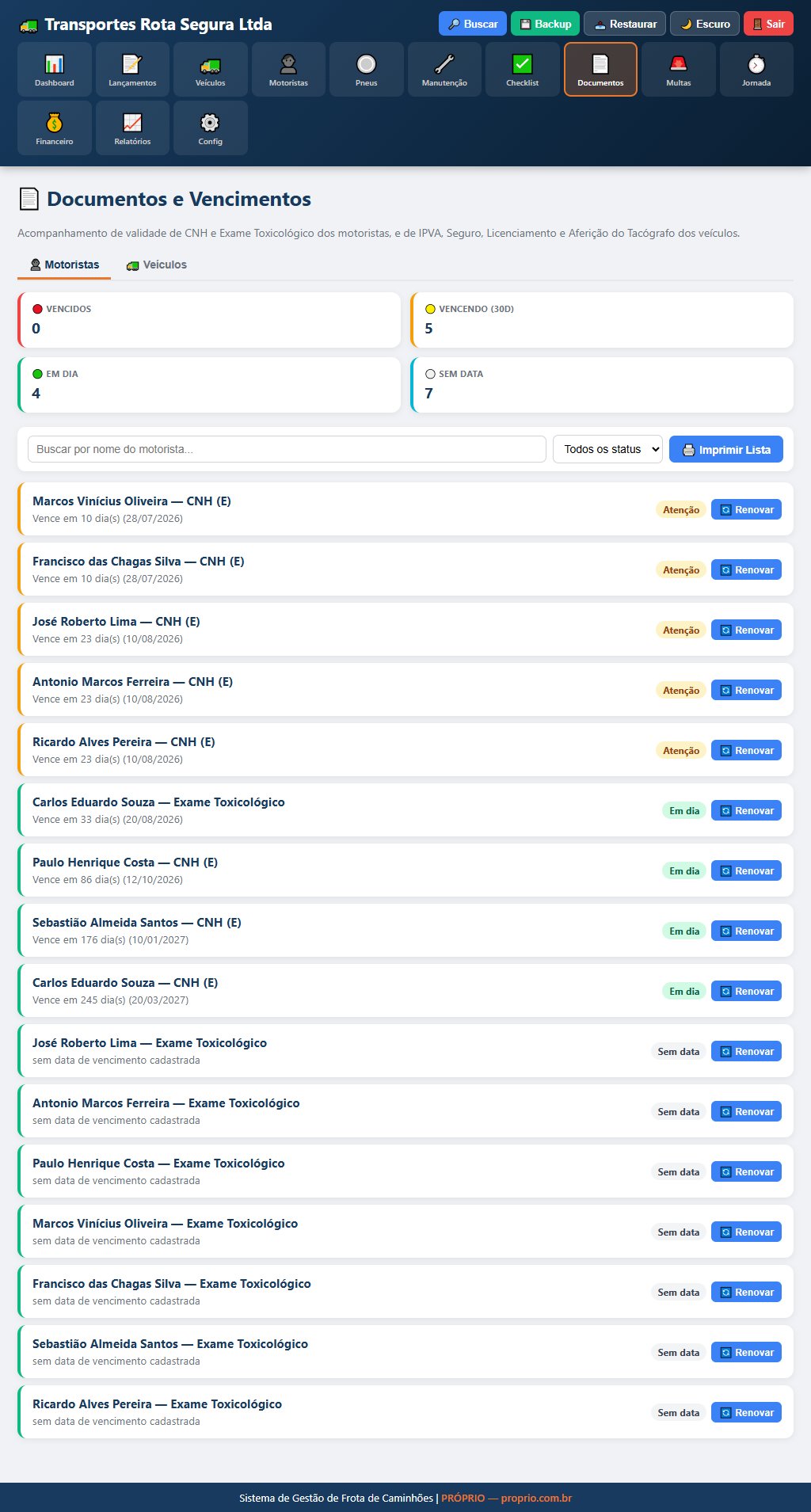811x1512 pixels.
Task: Click Sem data badge on Ricardo Alves Pereira row
Action: click(x=679, y=1412)
